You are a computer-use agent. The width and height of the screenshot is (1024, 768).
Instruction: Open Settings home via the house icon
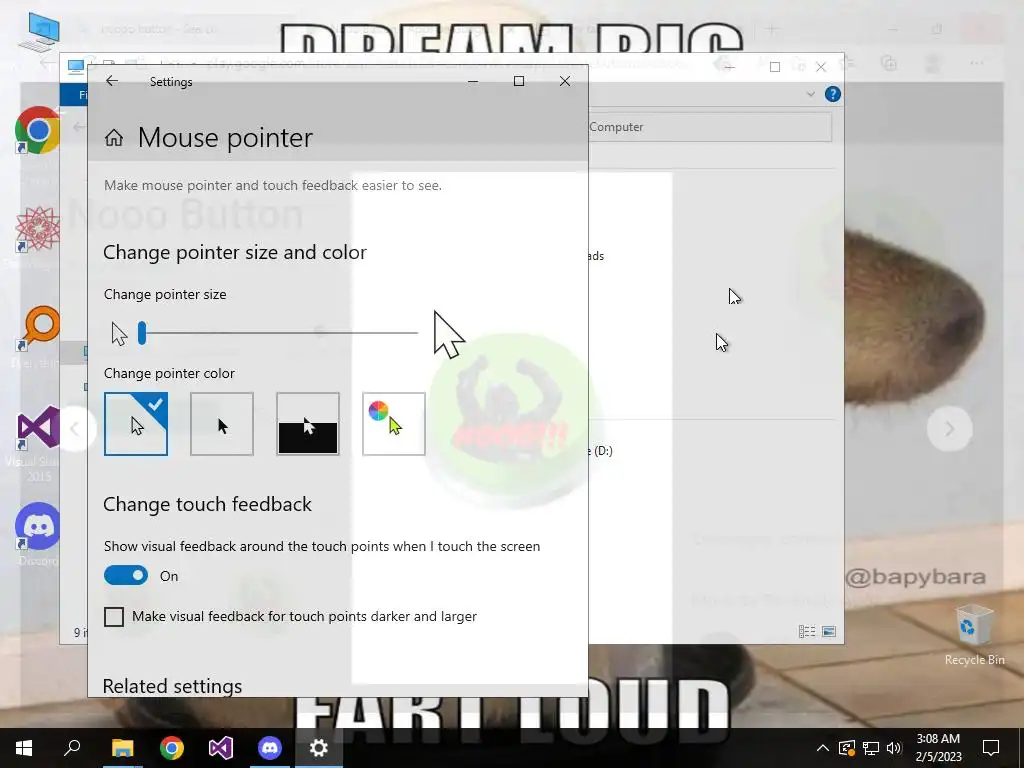114,138
